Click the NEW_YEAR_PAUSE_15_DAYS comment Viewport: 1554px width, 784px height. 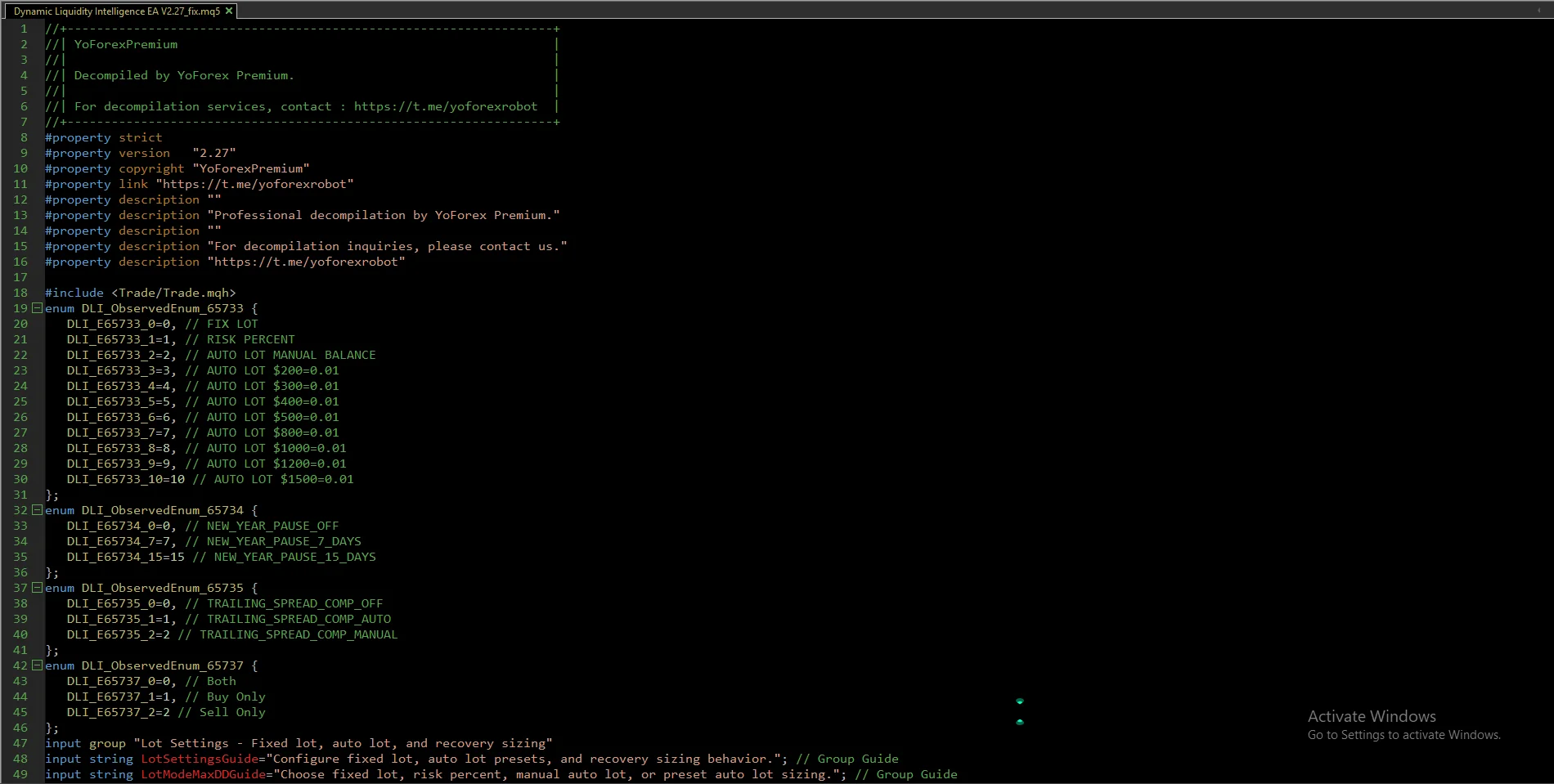284,557
